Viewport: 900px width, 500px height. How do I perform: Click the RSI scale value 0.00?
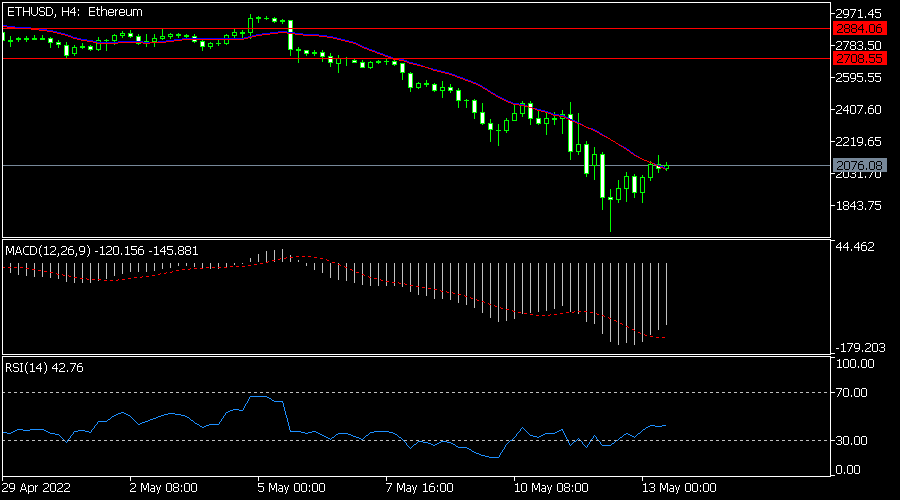(x=848, y=470)
